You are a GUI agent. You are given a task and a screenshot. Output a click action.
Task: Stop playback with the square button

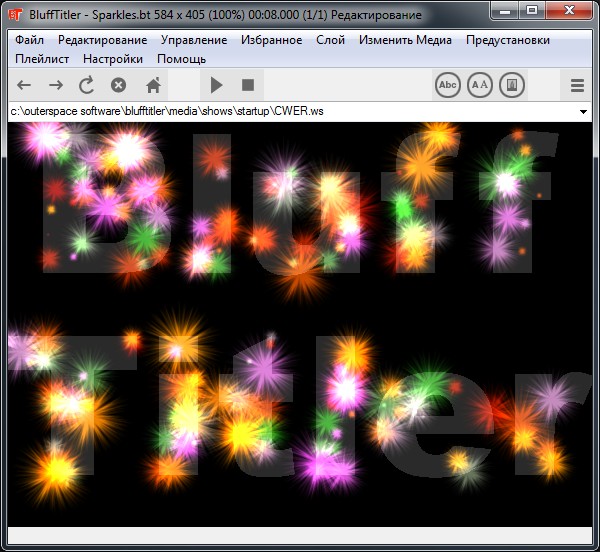click(x=248, y=86)
